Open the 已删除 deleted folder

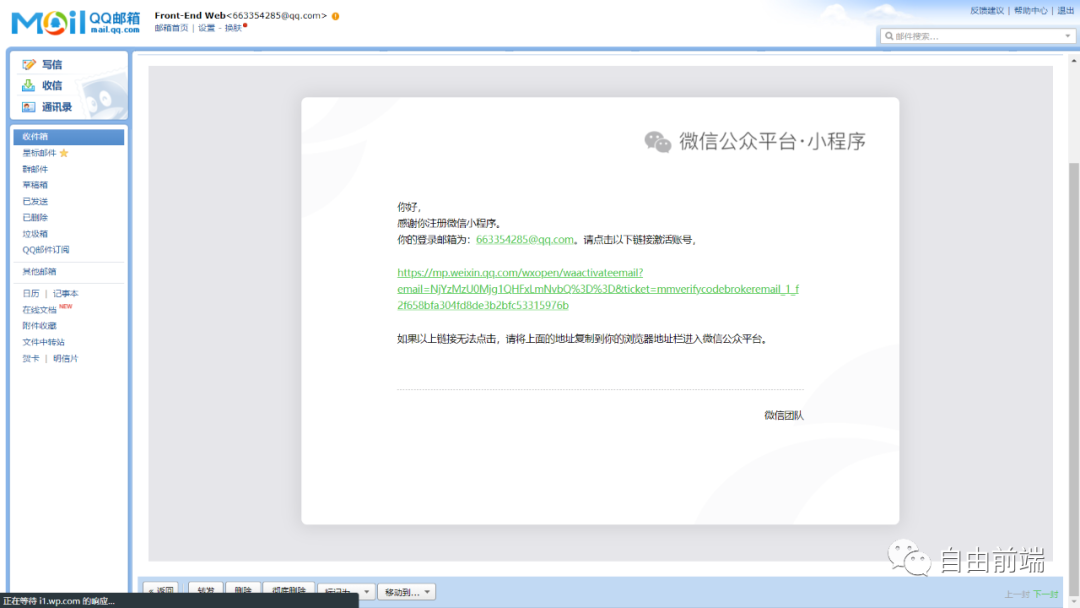[35, 218]
